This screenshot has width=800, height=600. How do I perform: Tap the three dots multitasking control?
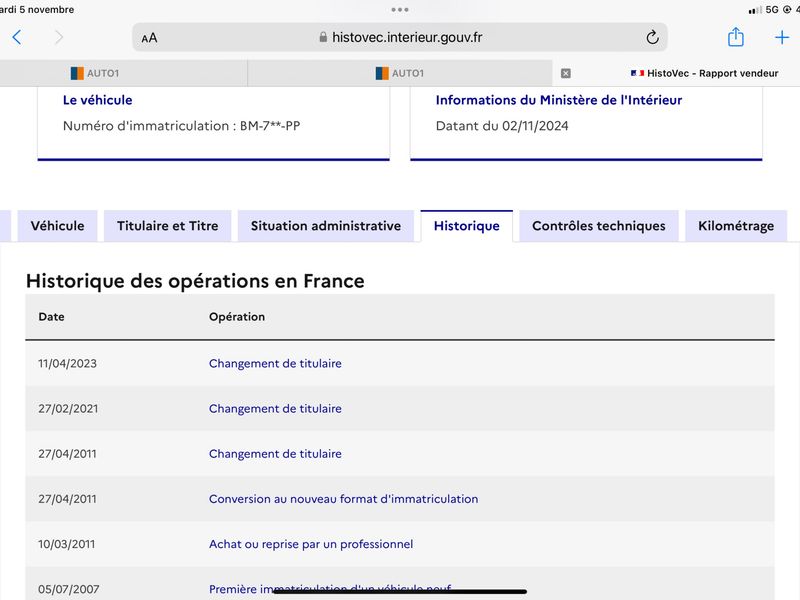pyautogui.click(x=399, y=10)
